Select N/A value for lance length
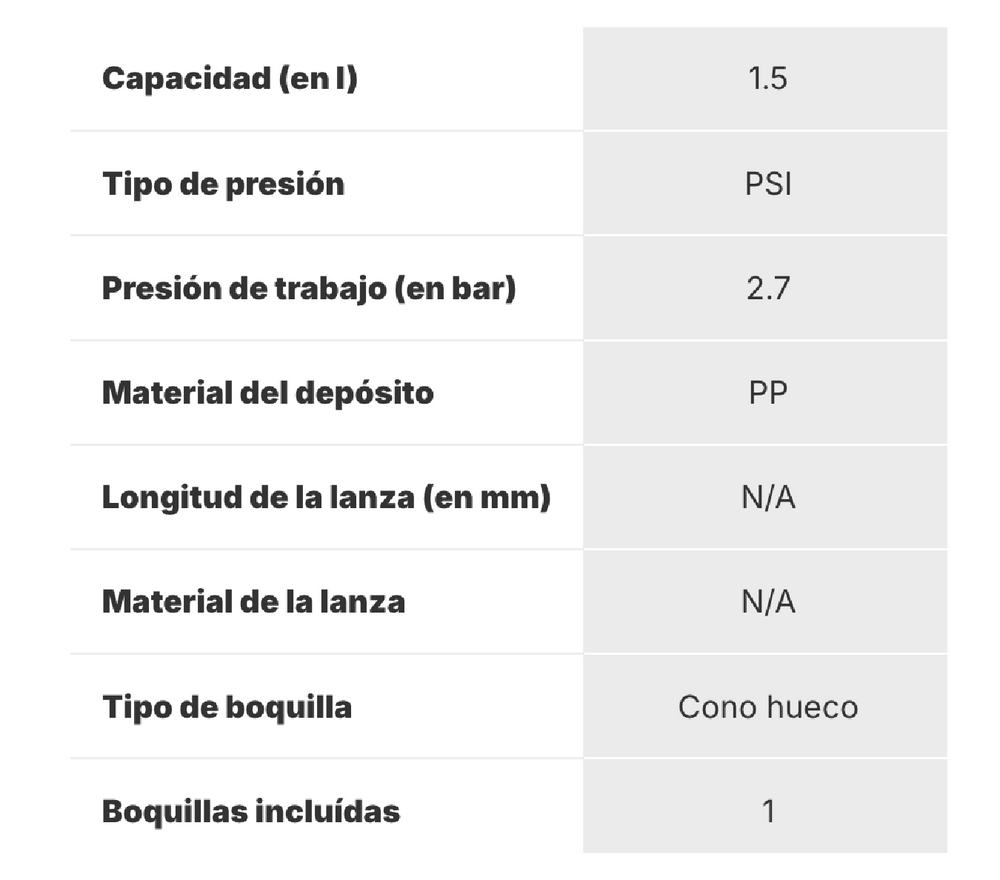 (767, 497)
